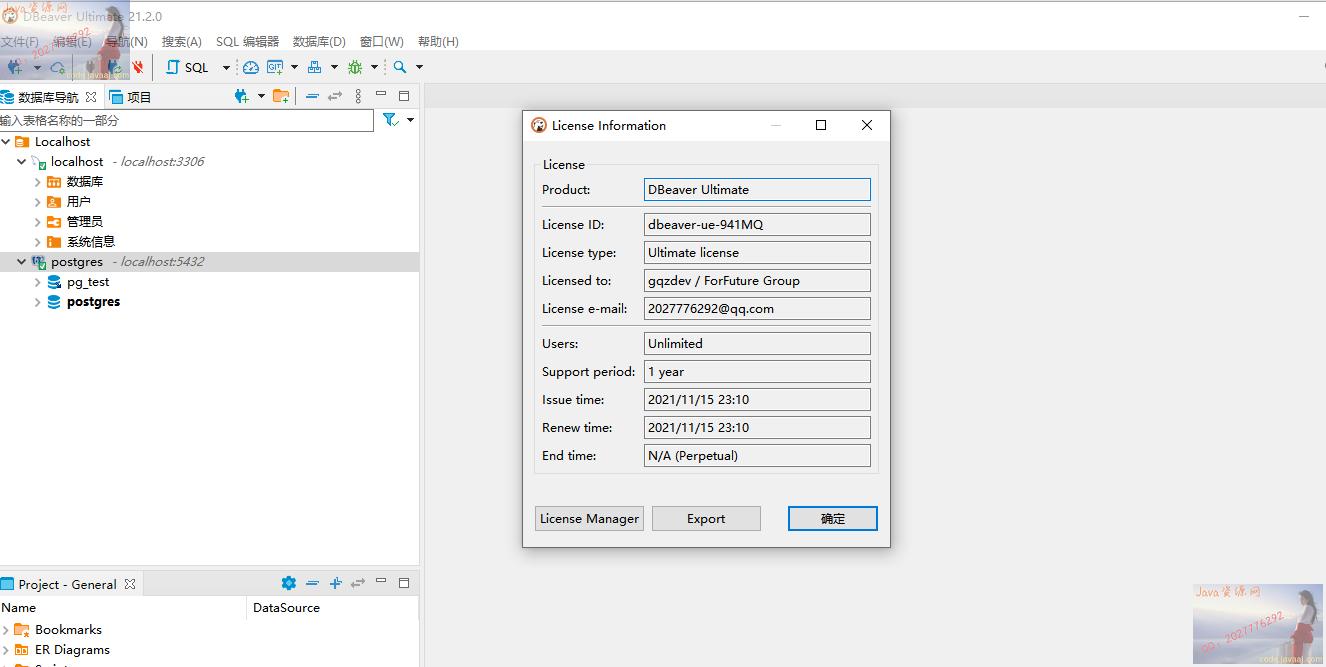
Task: Click the License Manager button
Action: (589, 518)
